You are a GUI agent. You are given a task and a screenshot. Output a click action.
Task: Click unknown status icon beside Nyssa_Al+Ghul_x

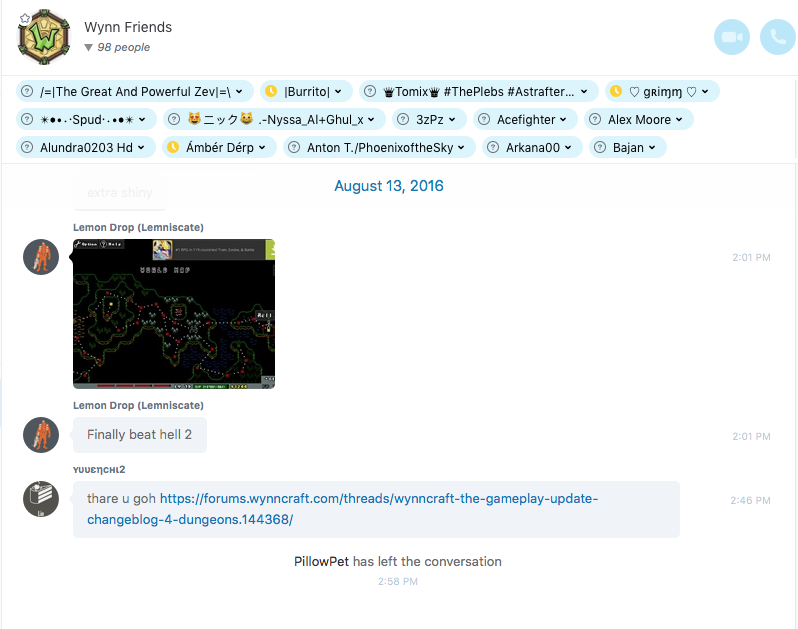click(174, 119)
